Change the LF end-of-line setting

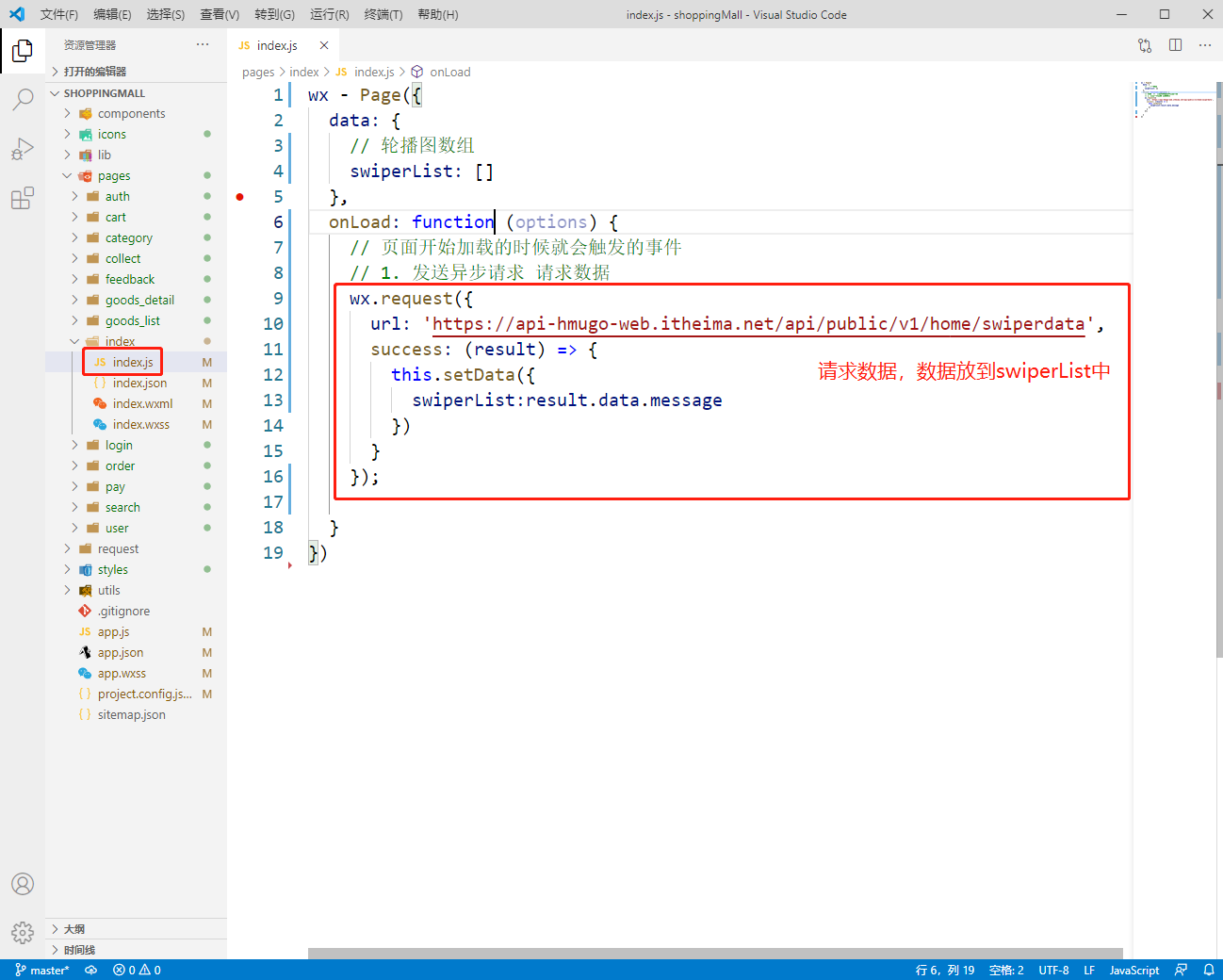1089,970
